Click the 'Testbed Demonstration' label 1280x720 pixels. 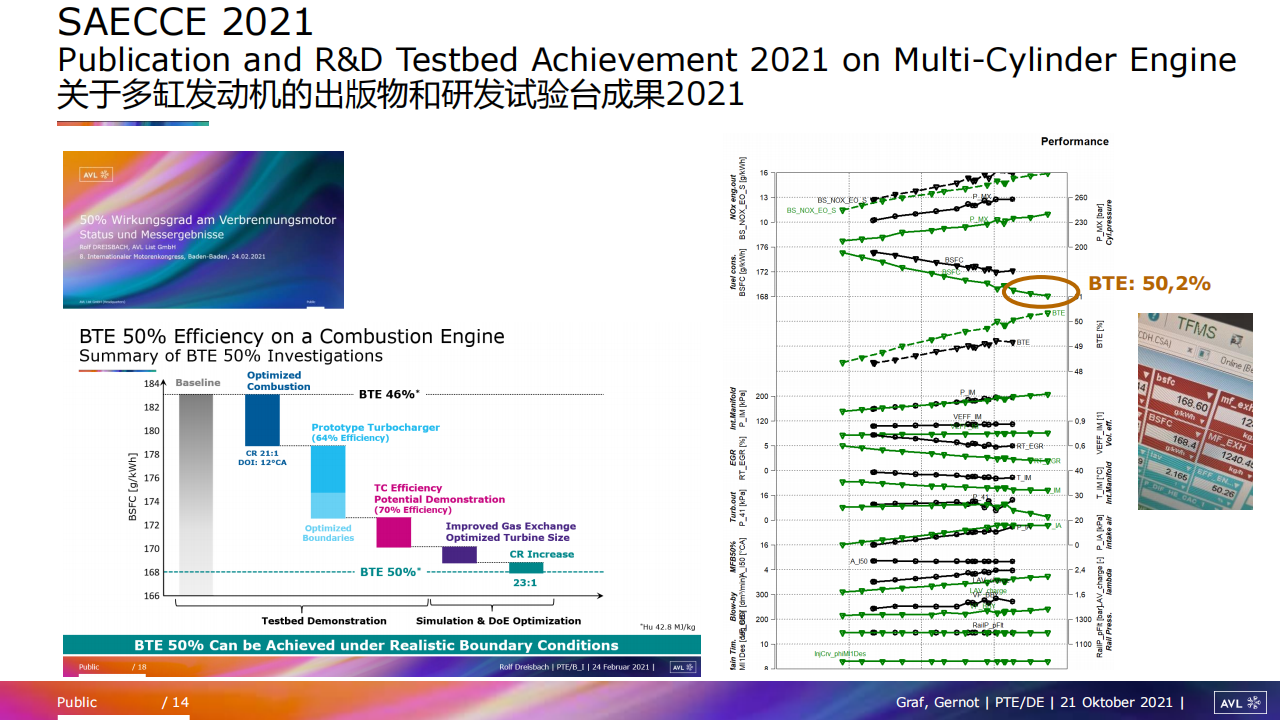coord(324,621)
